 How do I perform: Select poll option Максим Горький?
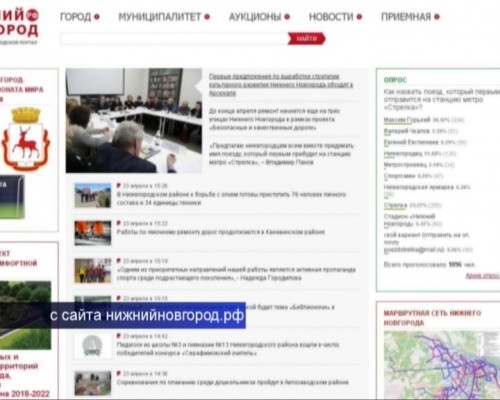(x=407, y=120)
